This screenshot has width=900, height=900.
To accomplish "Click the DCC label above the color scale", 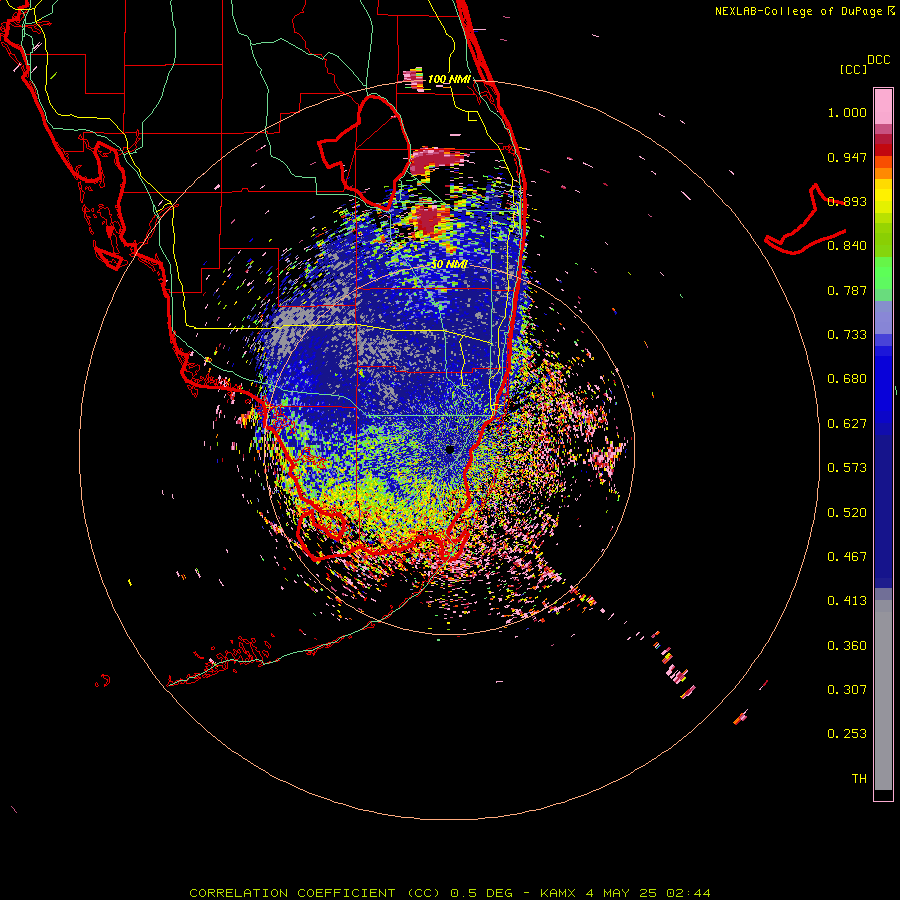I will [x=878, y=60].
